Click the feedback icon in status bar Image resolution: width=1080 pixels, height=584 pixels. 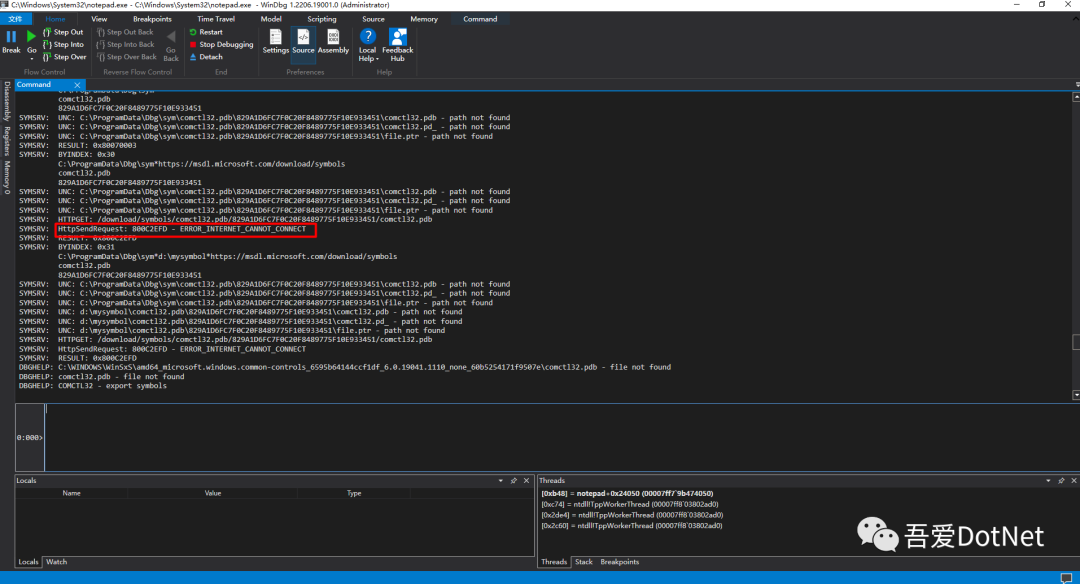(x=1066, y=578)
